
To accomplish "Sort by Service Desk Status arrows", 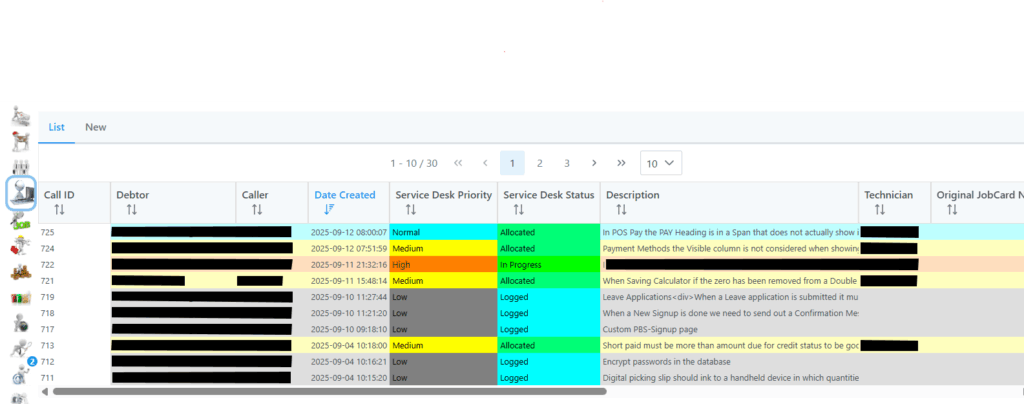I will [x=518, y=210].
